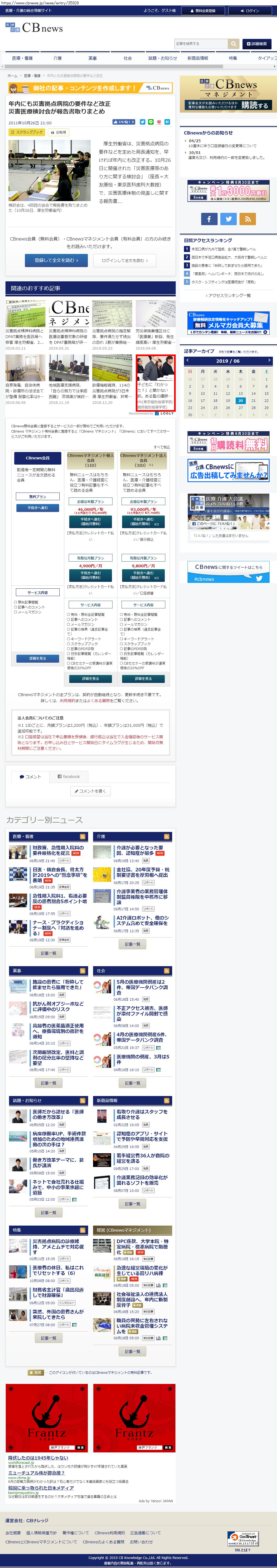Click the スクラップブック button
This screenshot has width=277, height=1568.
(27, 132)
